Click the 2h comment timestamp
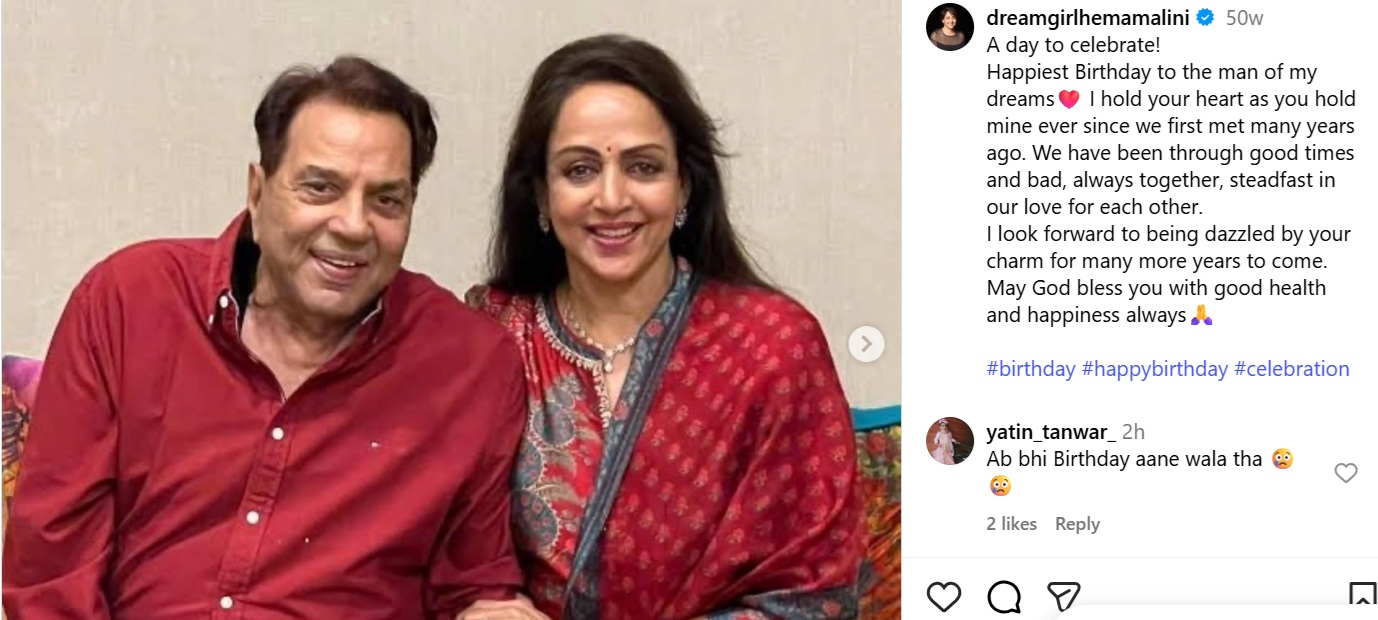Image resolution: width=1378 pixels, height=620 pixels. pyautogui.click(x=1133, y=432)
